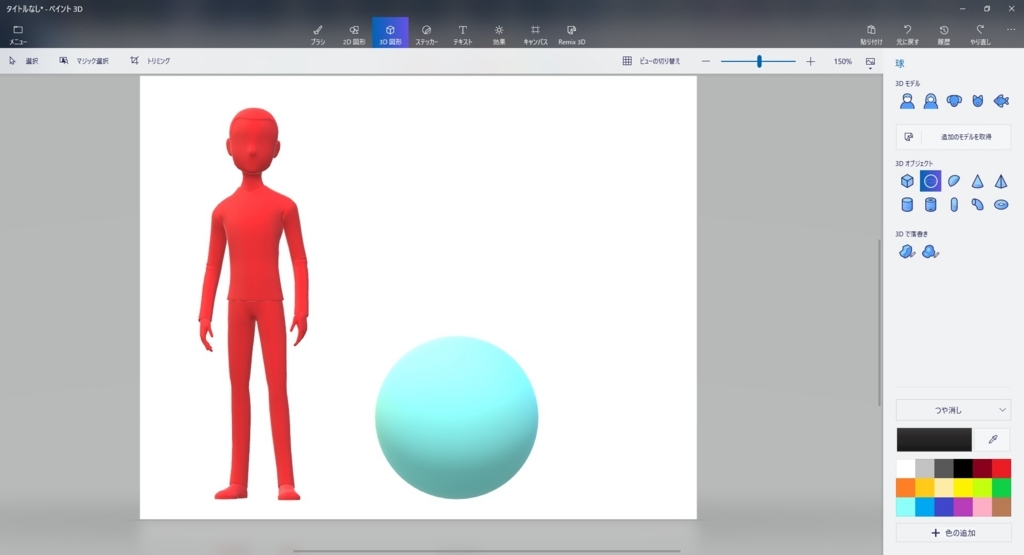Toggle the 3D view image icon
Image resolution: width=1024 pixels, height=555 pixels.
click(x=871, y=61)
